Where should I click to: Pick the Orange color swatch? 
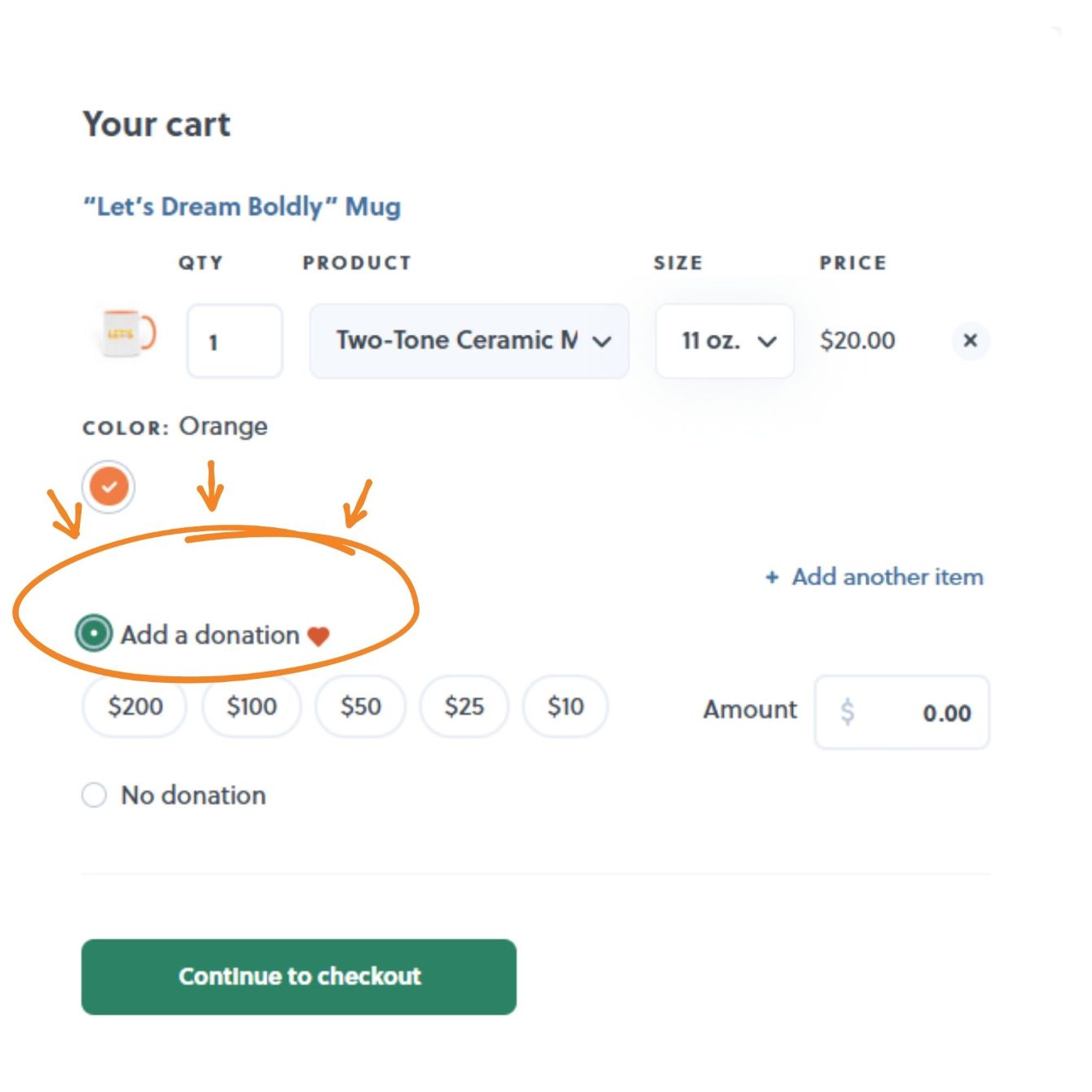(x=109, y=487)
